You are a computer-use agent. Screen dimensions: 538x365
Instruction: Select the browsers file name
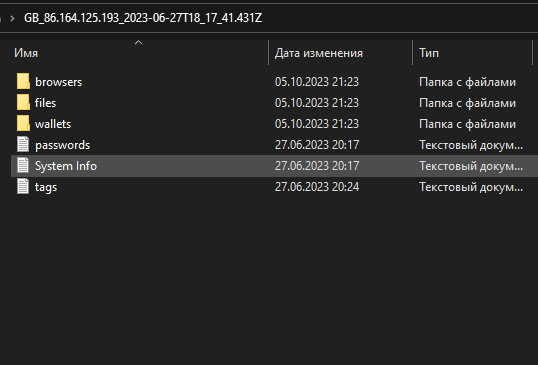(59, 82)
